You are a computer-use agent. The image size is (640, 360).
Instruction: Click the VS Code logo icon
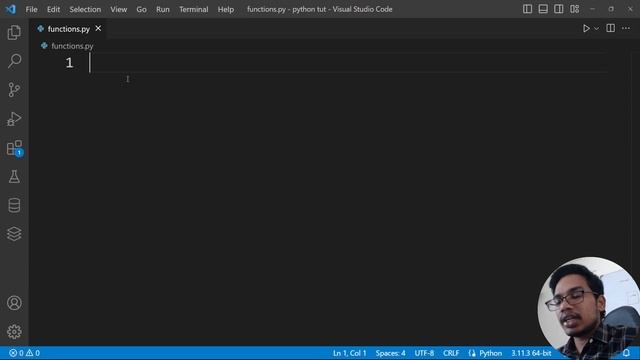[11, 9]
